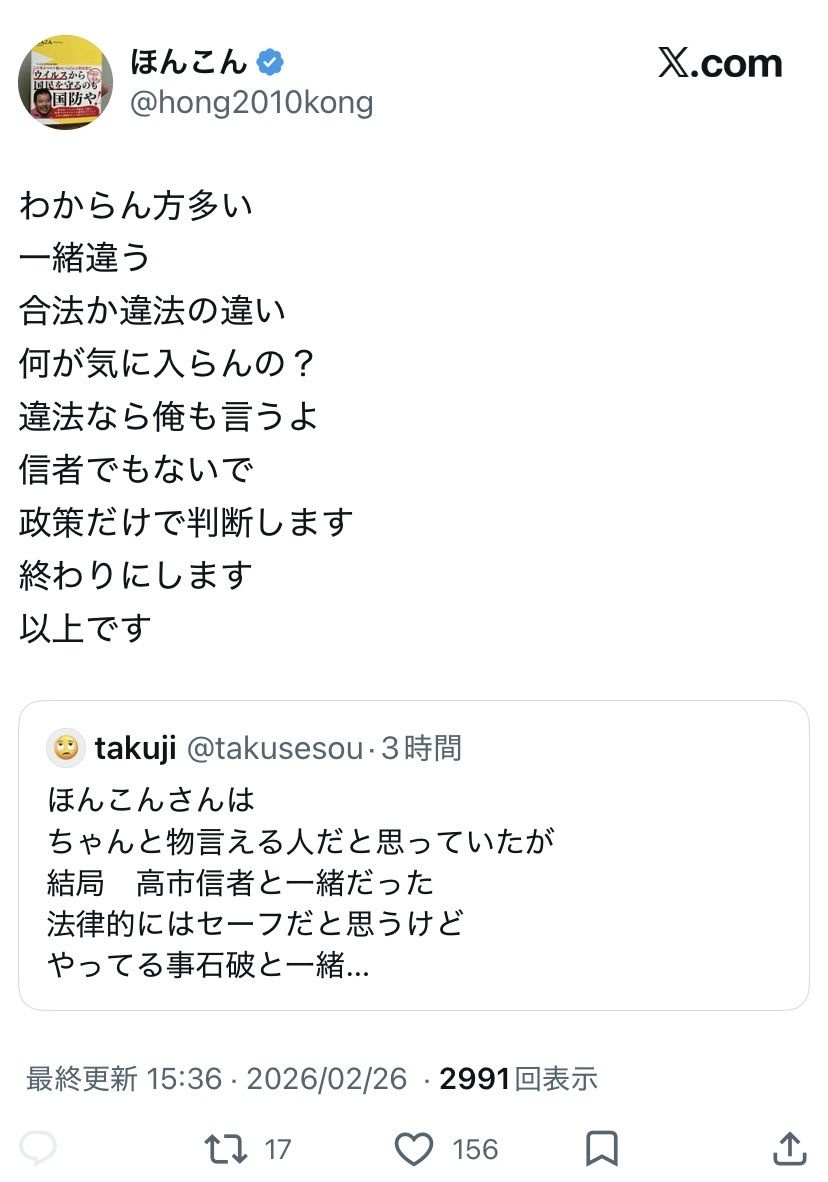
Task: Bookmark this tweet
Action: [601, 1148]
